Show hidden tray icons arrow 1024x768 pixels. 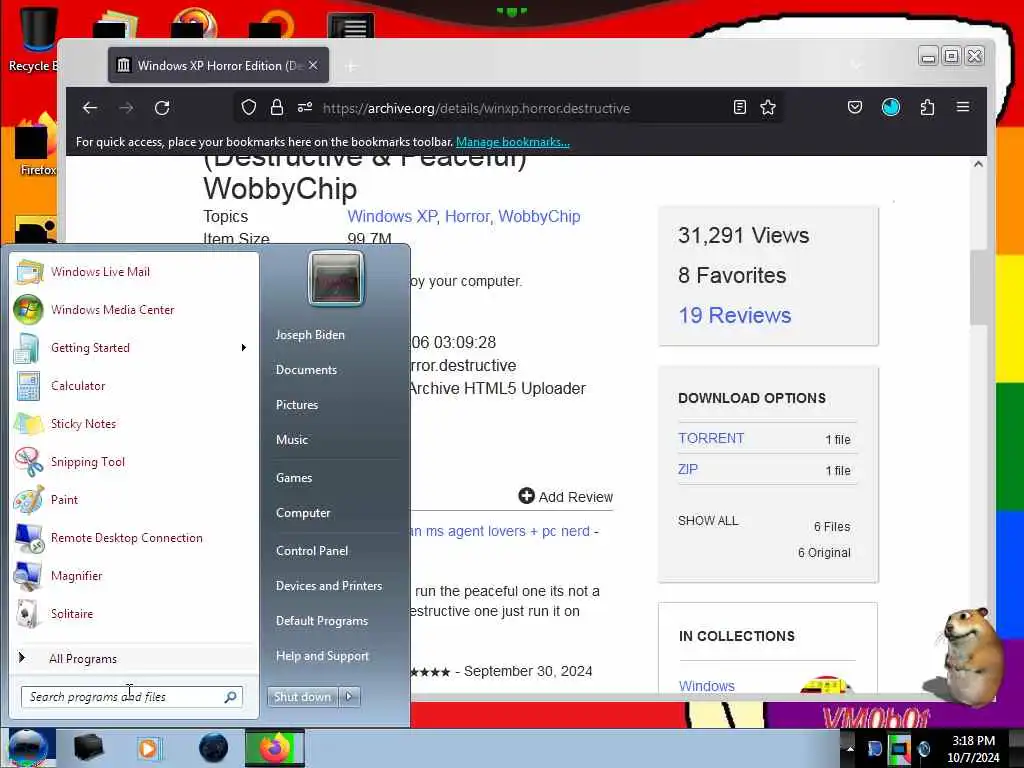tap(850, 748)
